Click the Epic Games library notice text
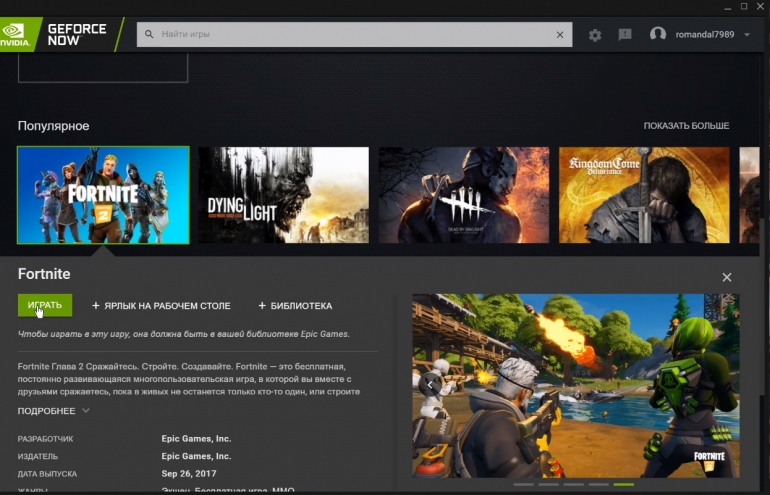This screenshot has height=495, width=770. coord(184,334)
